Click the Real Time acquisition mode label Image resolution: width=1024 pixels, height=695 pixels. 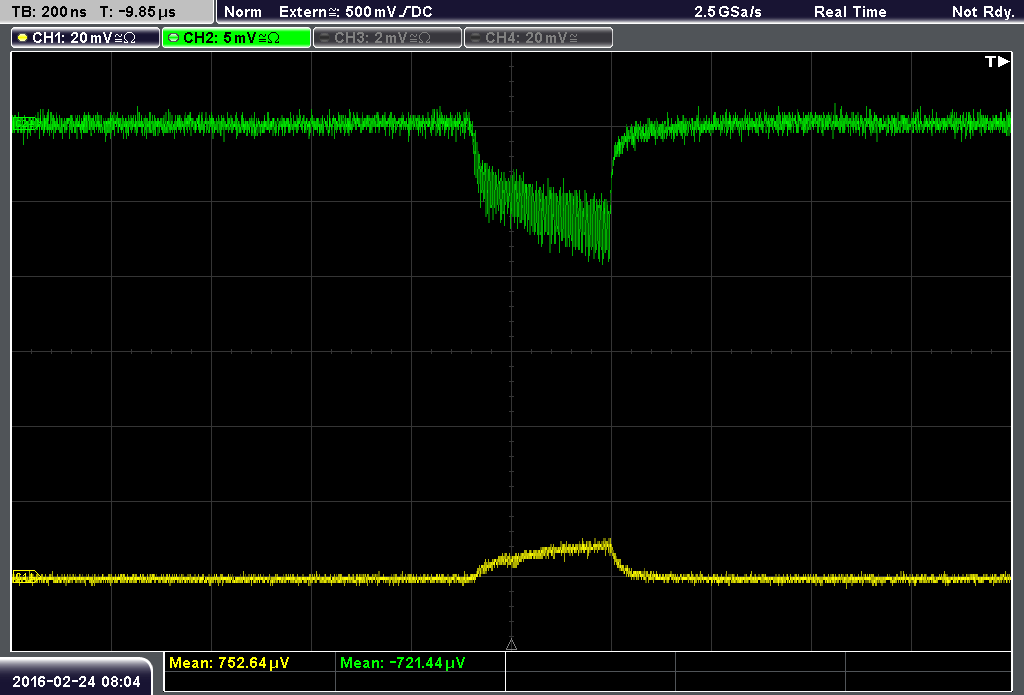[850, 12]
